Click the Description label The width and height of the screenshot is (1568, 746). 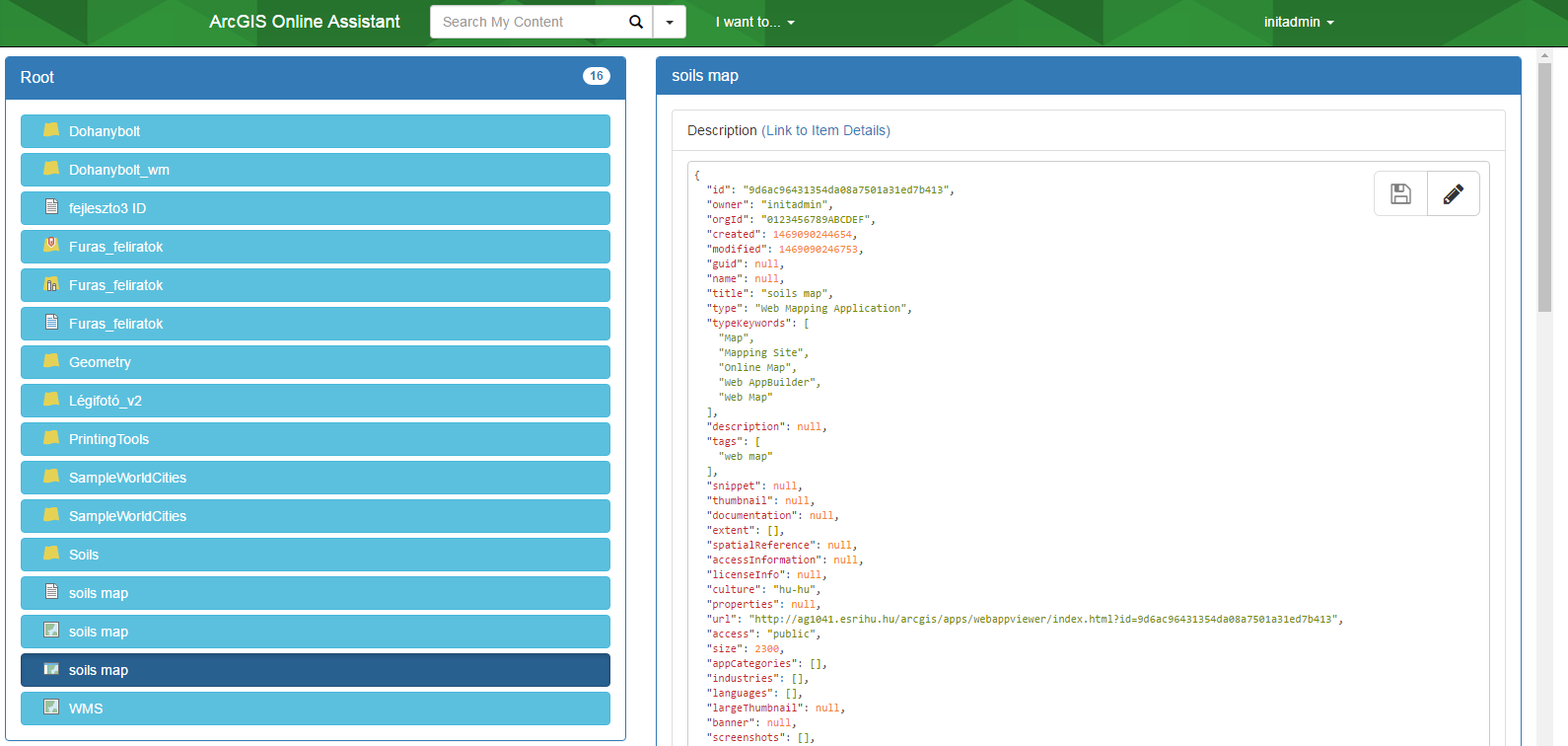[x=722, y=130]
